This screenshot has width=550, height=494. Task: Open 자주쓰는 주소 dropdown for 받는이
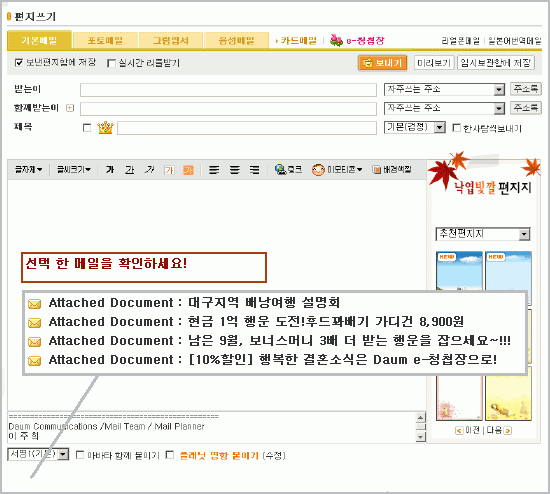pos(444,90)
